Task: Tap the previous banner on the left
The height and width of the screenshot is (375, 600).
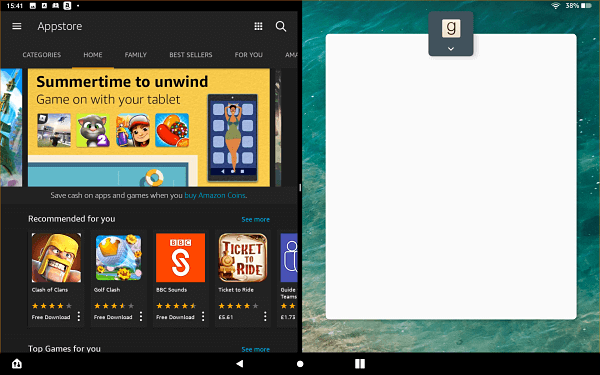Action: click(x=11, y=127)
